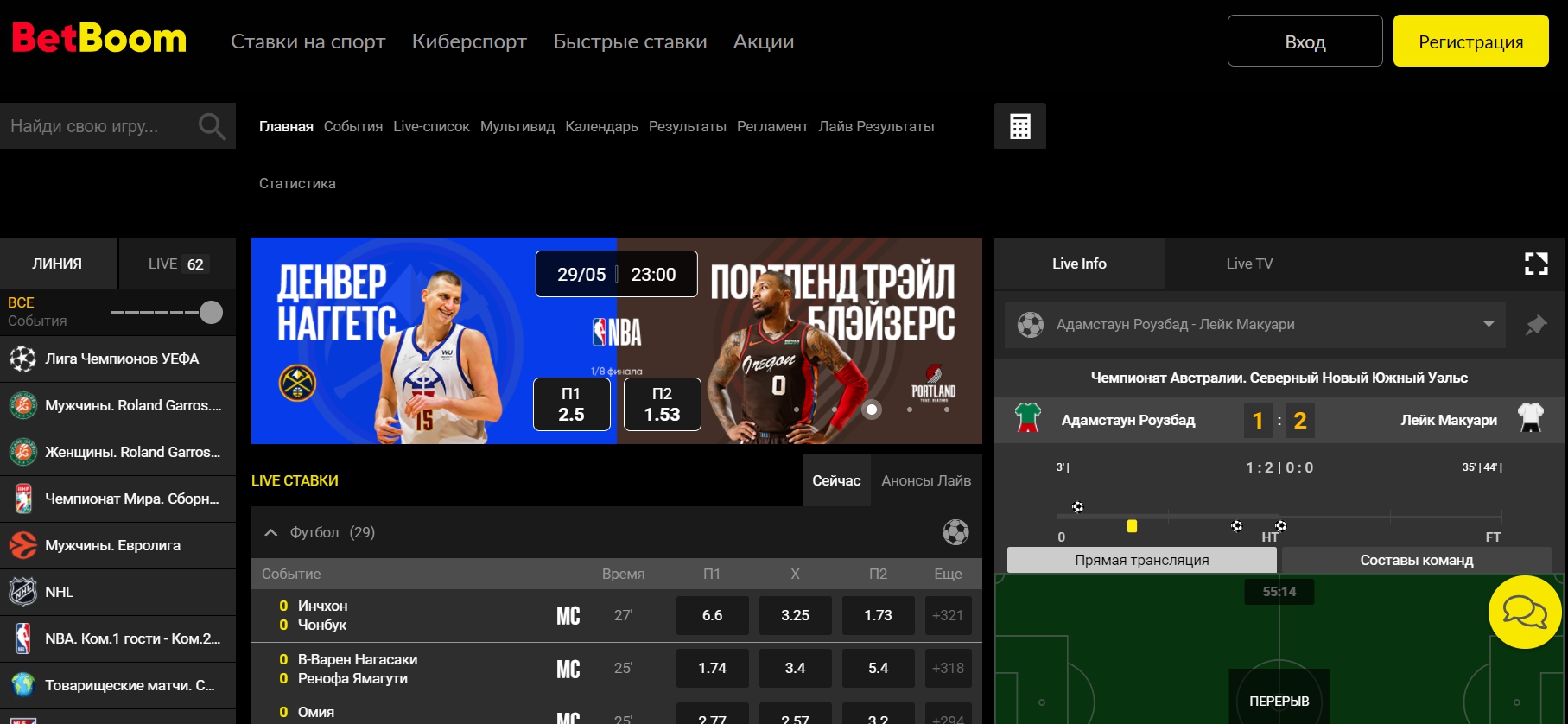Select the active banner carousel dot

point(872,410)
